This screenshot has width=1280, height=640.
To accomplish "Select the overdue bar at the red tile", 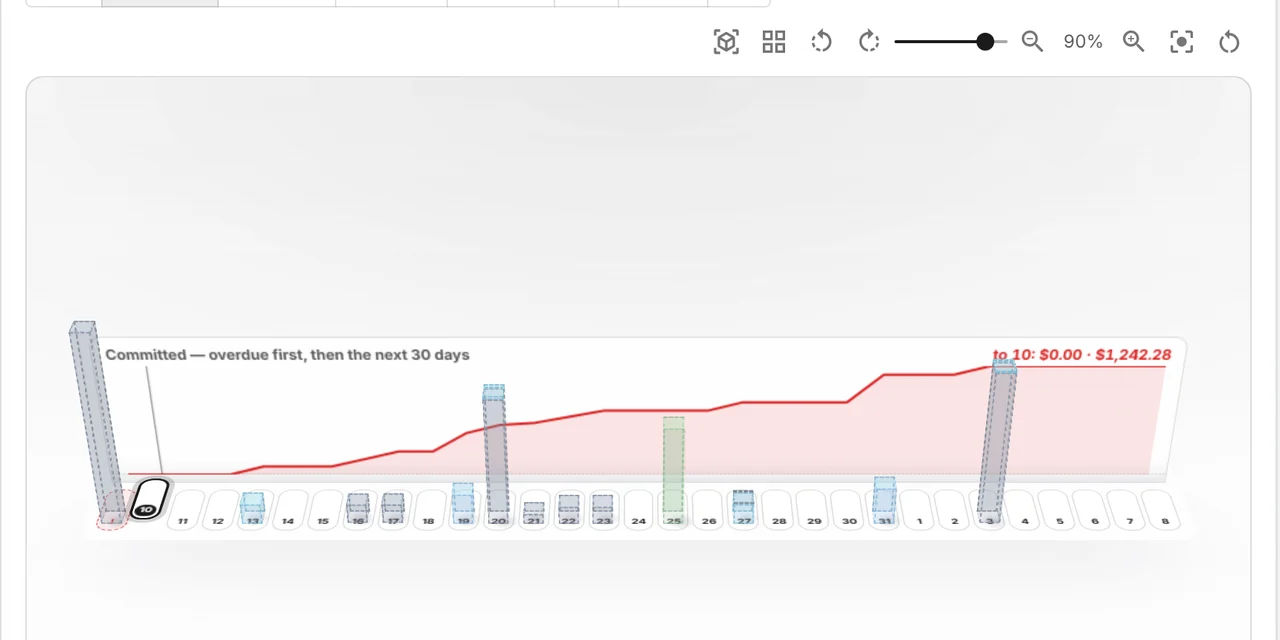I will [x=97, y=420].
